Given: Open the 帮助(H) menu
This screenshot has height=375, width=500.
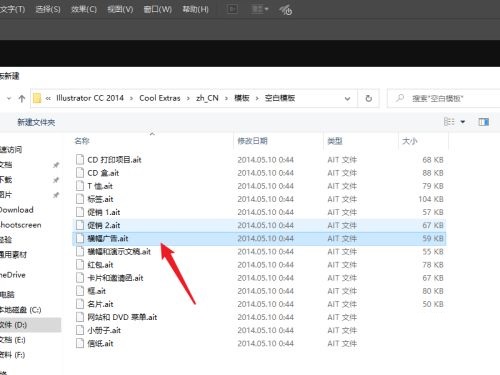Looking at the screenshot, I should (195, 9).
